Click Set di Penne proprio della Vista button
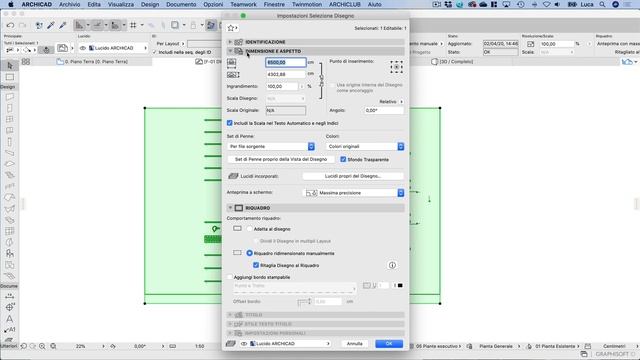This screenshot has width=640, height=360. click(281, 159)
